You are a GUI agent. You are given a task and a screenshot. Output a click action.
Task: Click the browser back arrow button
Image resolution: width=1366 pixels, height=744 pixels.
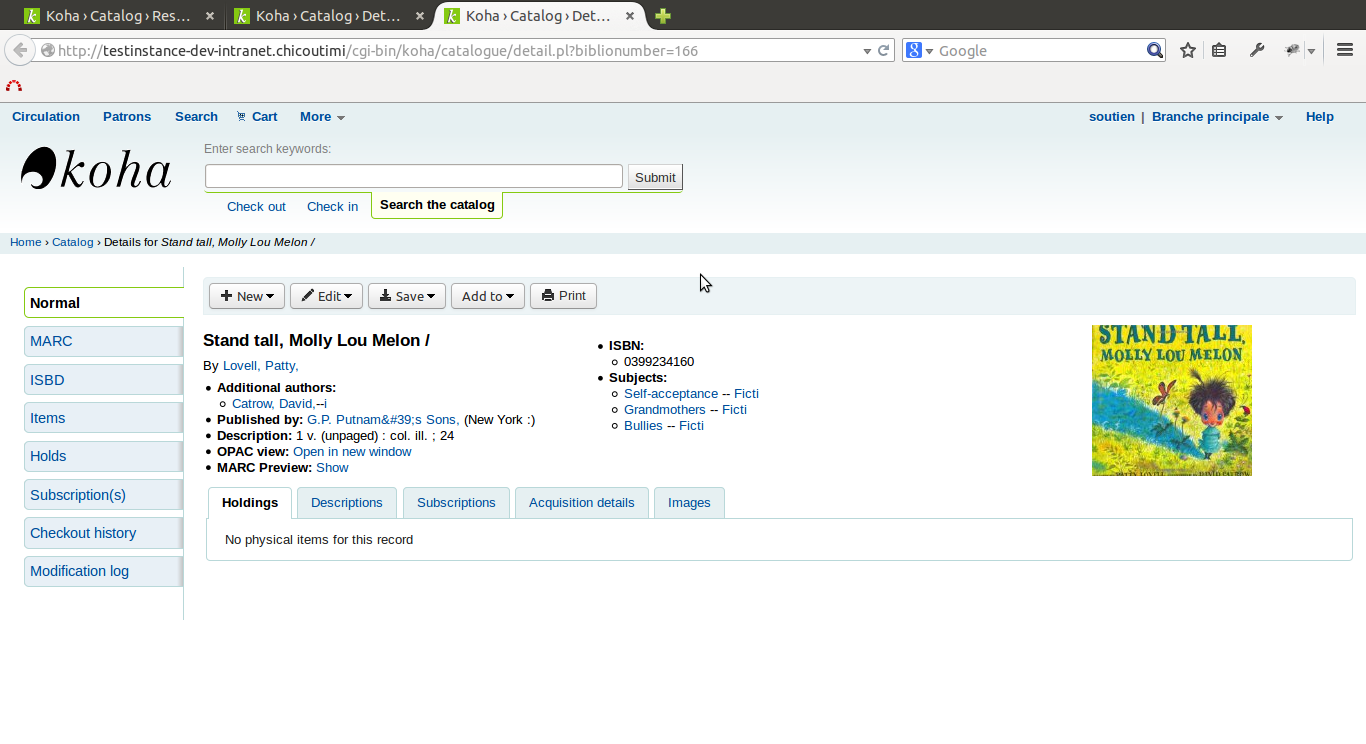click(20, 51)
